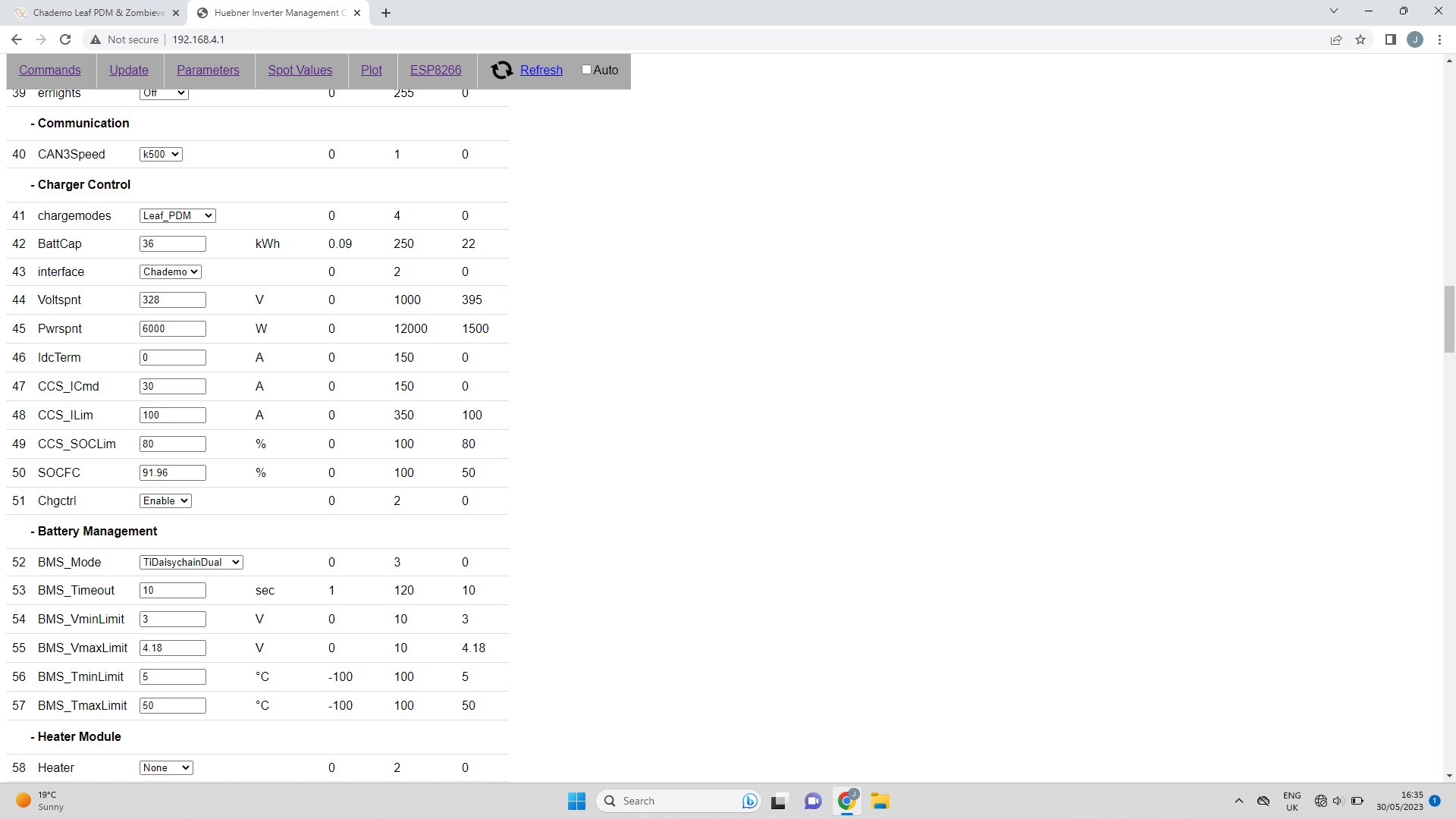Screen dimensions: 1456x819
Task: Open File Explorer from taskbar
Action: [880, 801]
